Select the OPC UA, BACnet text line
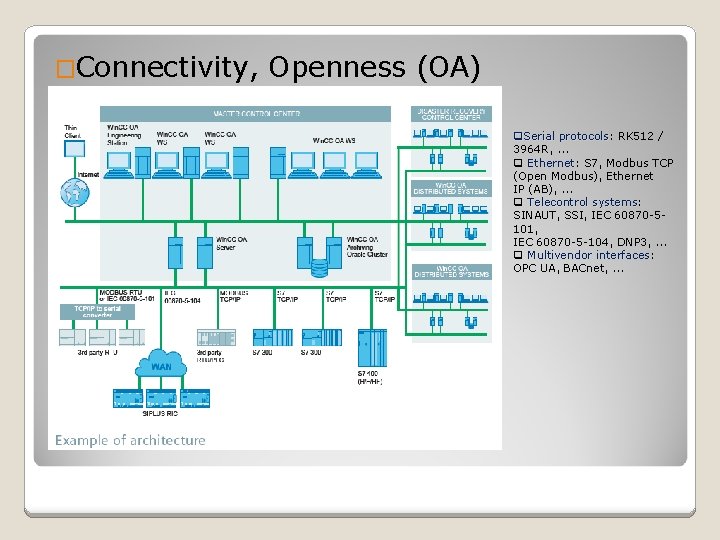This screenshot has width=720, height=540. pos(568,268)
